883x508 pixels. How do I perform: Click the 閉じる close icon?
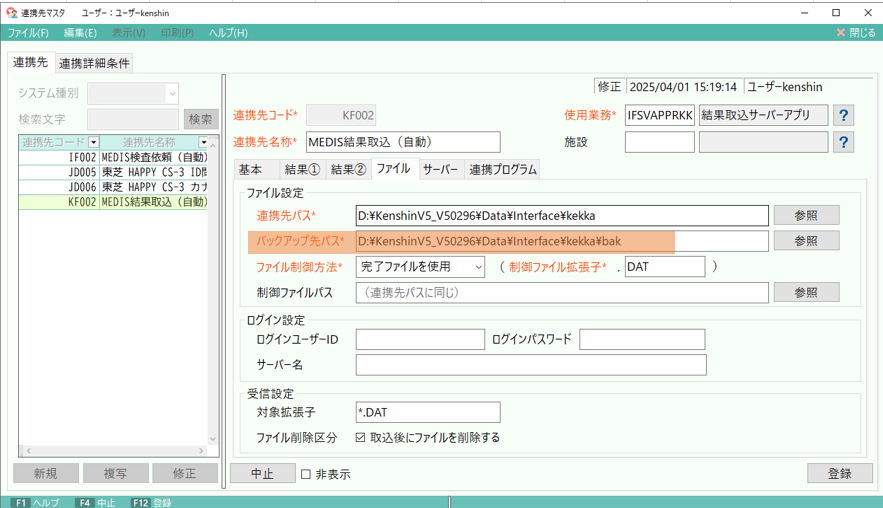click(842, 33)
